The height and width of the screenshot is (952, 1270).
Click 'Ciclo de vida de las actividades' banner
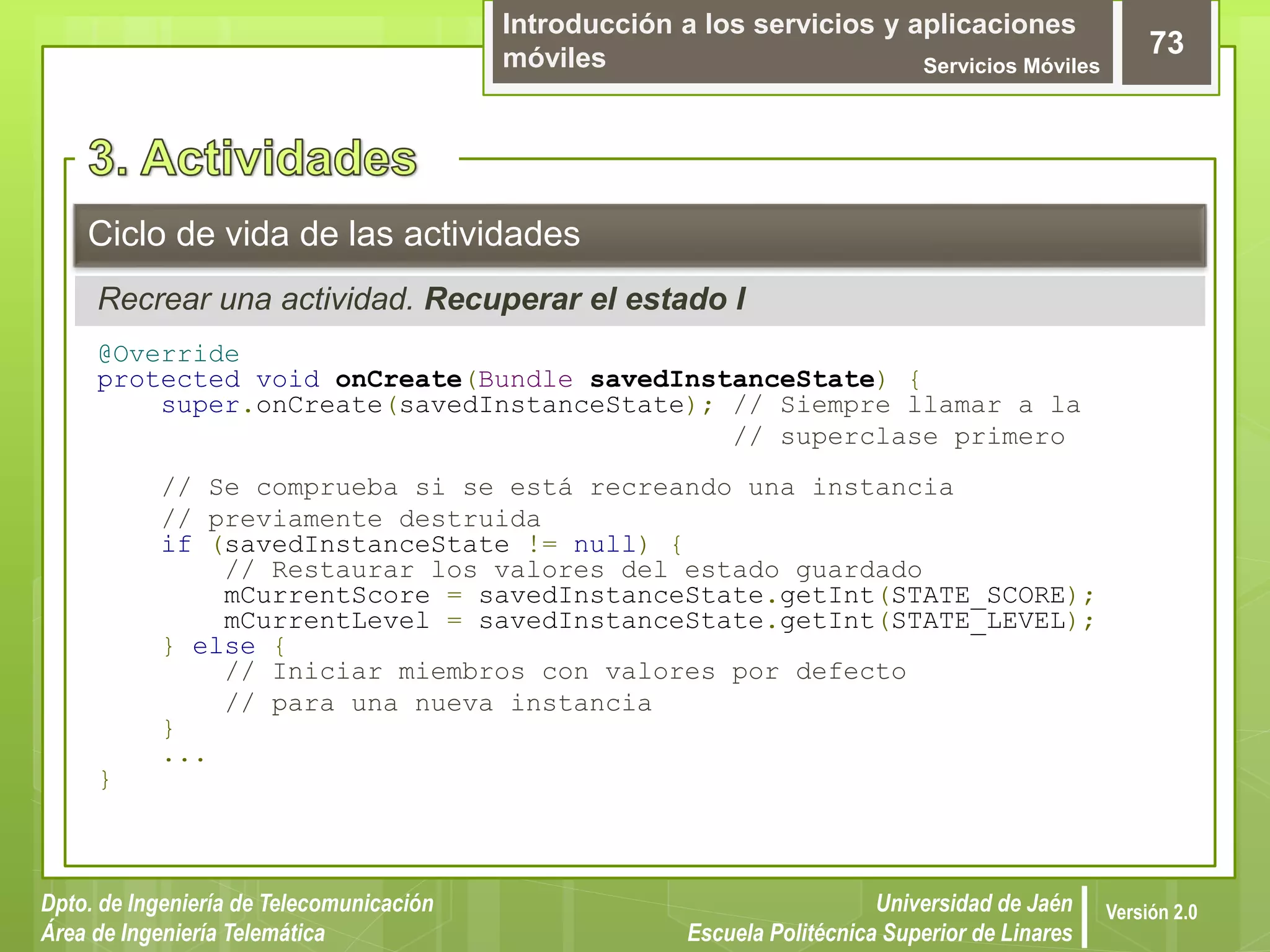[x=639, y=235]
